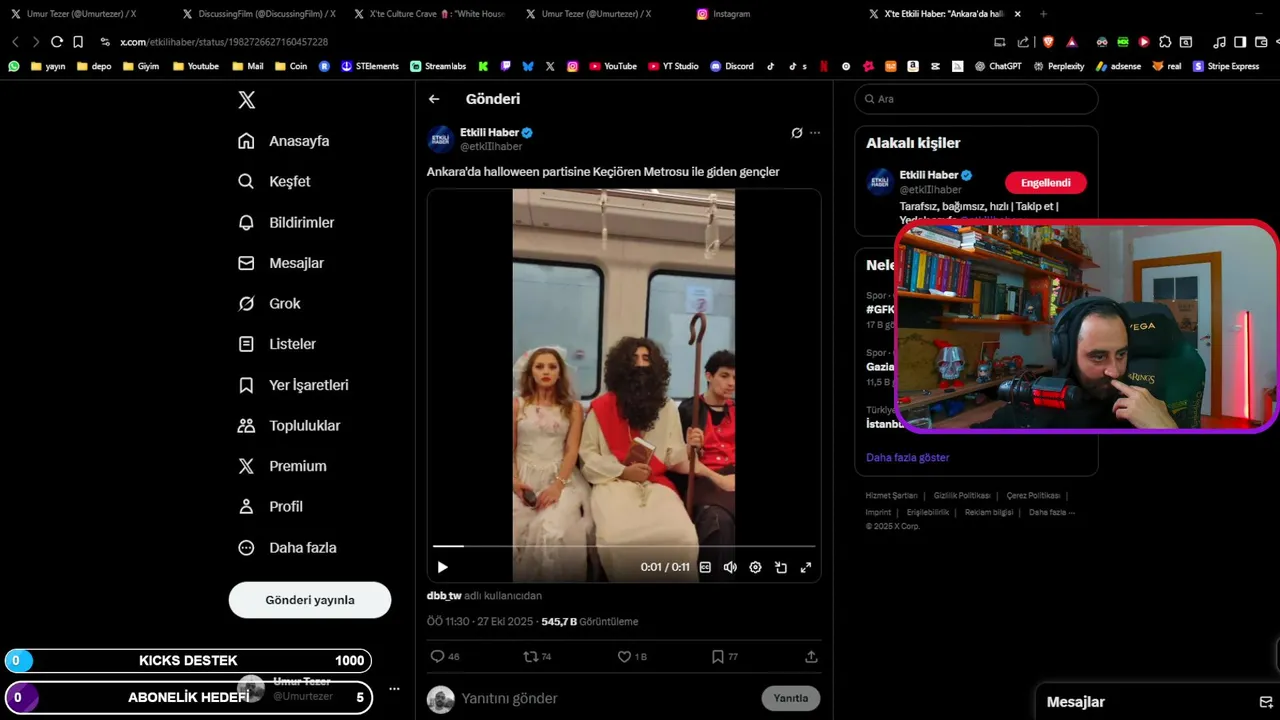Open Anasayfa in the sidebar
1280x720 pixels.
pos(284,141)
